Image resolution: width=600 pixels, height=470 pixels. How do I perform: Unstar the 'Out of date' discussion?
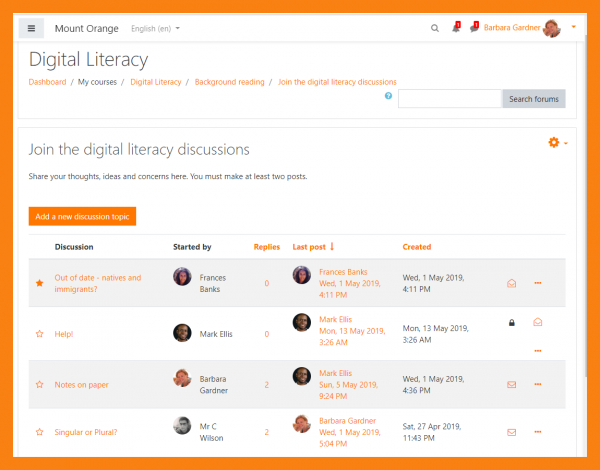[40, 283]
